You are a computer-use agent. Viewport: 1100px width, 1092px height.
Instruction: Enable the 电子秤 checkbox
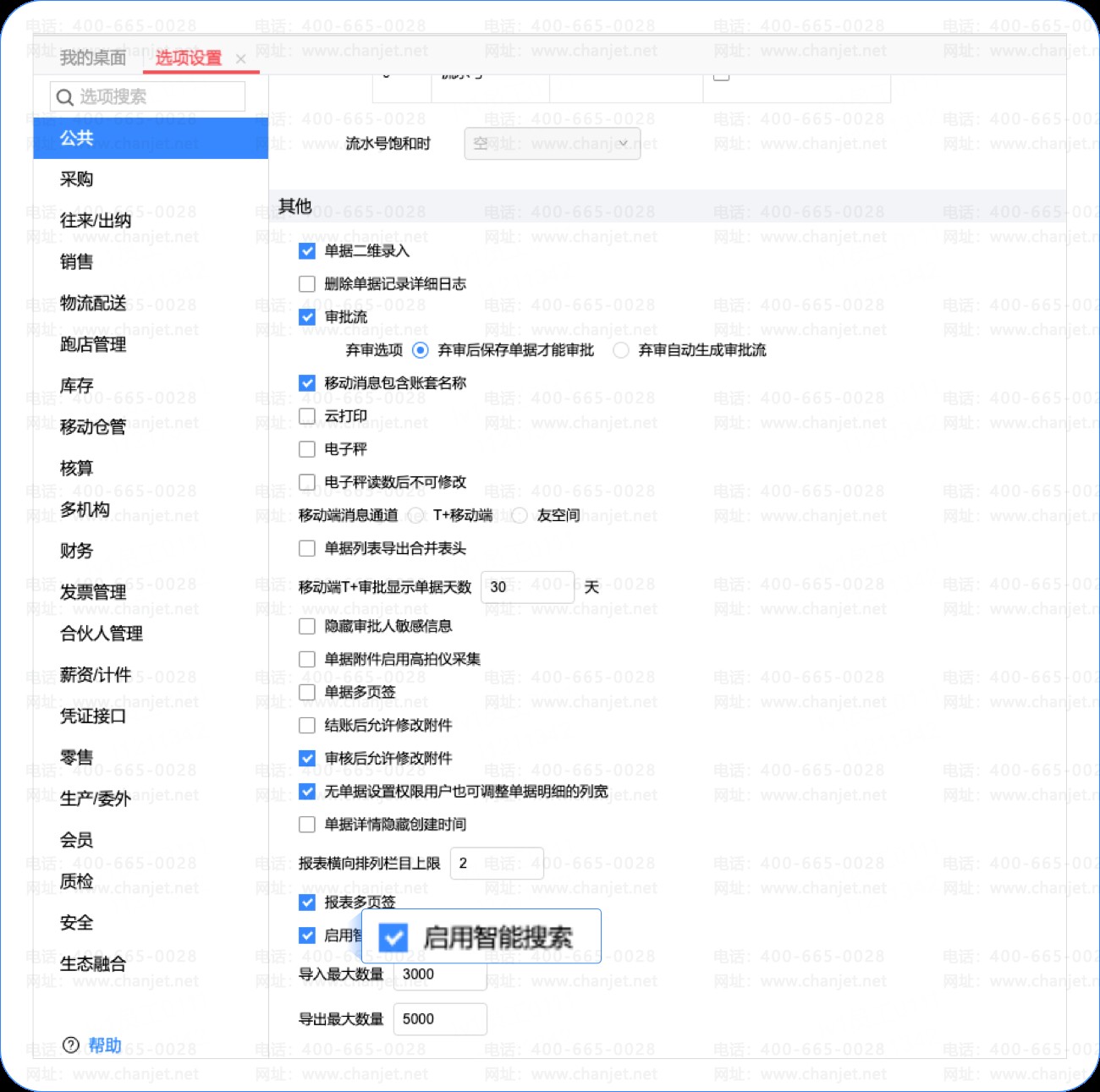(x=307, y=449)
